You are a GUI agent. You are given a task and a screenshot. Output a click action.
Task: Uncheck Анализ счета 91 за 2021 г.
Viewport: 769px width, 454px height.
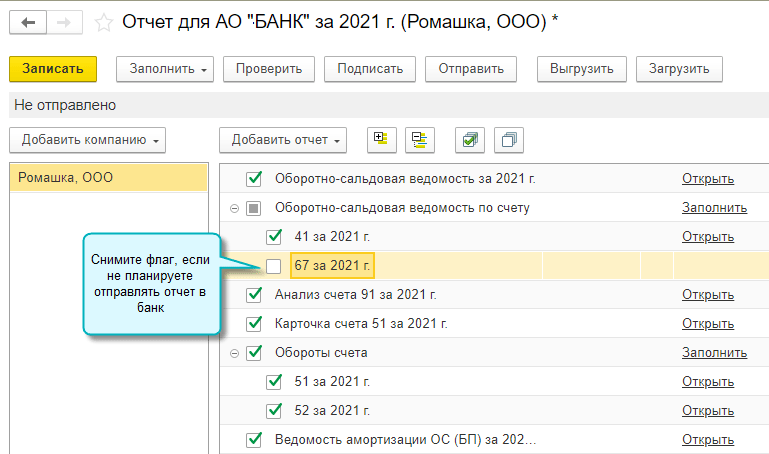pos(254,295)
